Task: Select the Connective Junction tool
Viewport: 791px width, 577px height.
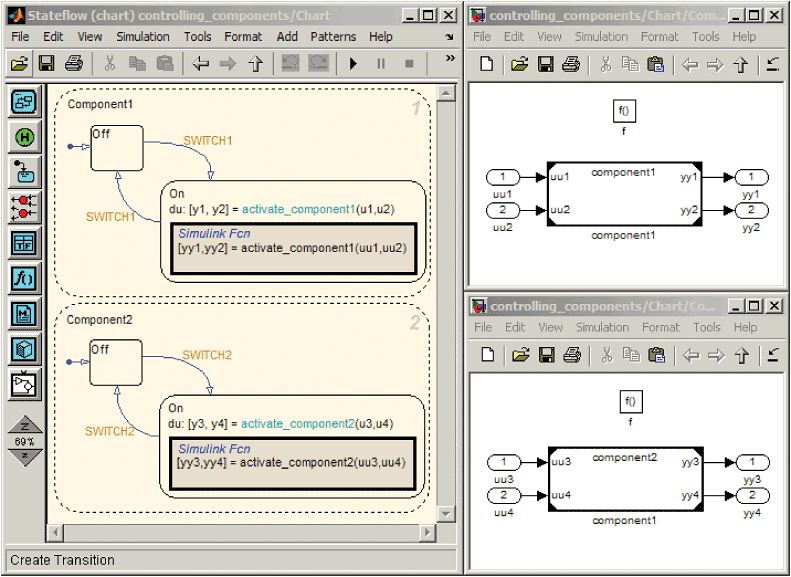Action: [24, 207]
